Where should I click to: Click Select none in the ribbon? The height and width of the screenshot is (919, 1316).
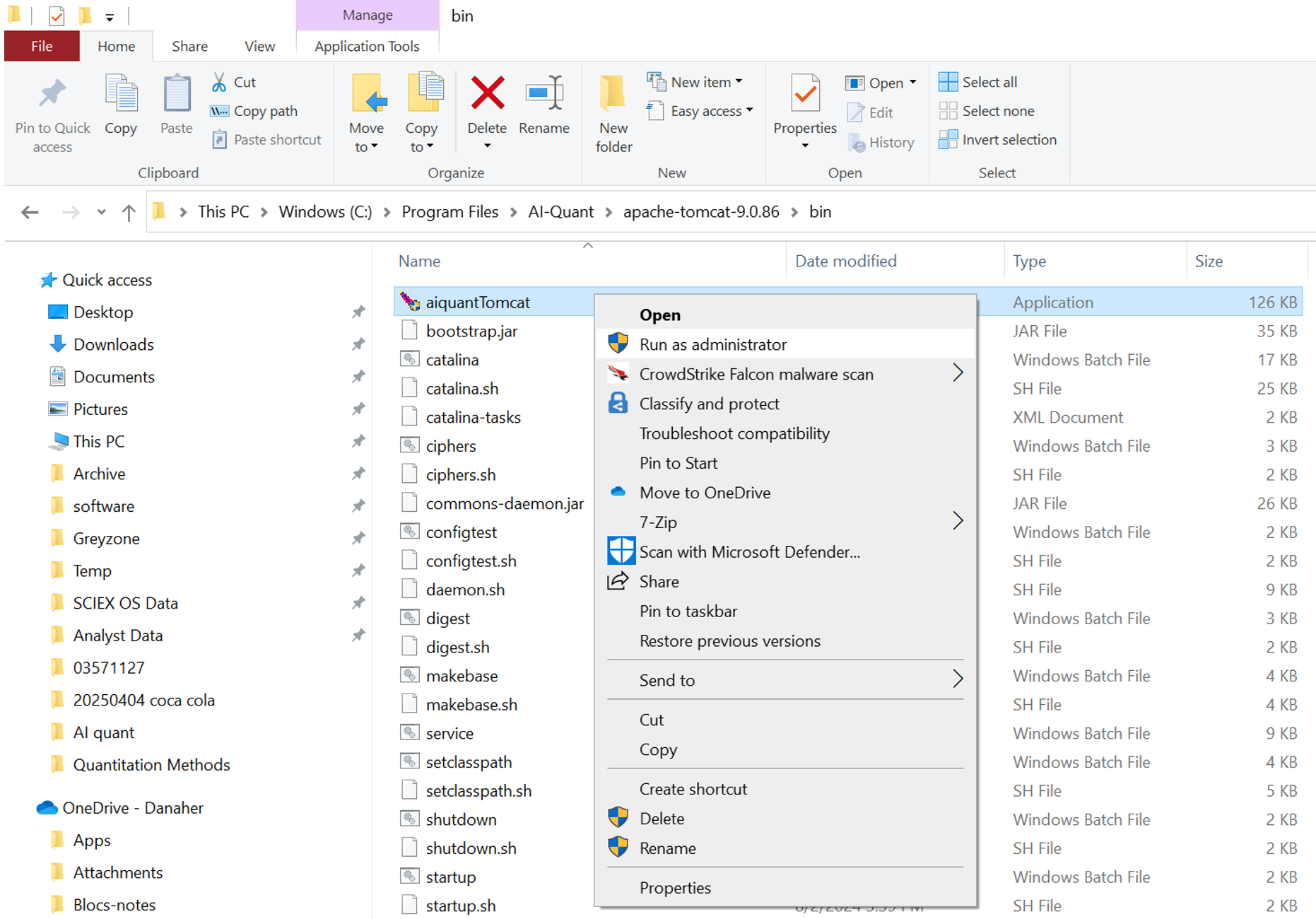pyautogui.click(x=987, y=111)
